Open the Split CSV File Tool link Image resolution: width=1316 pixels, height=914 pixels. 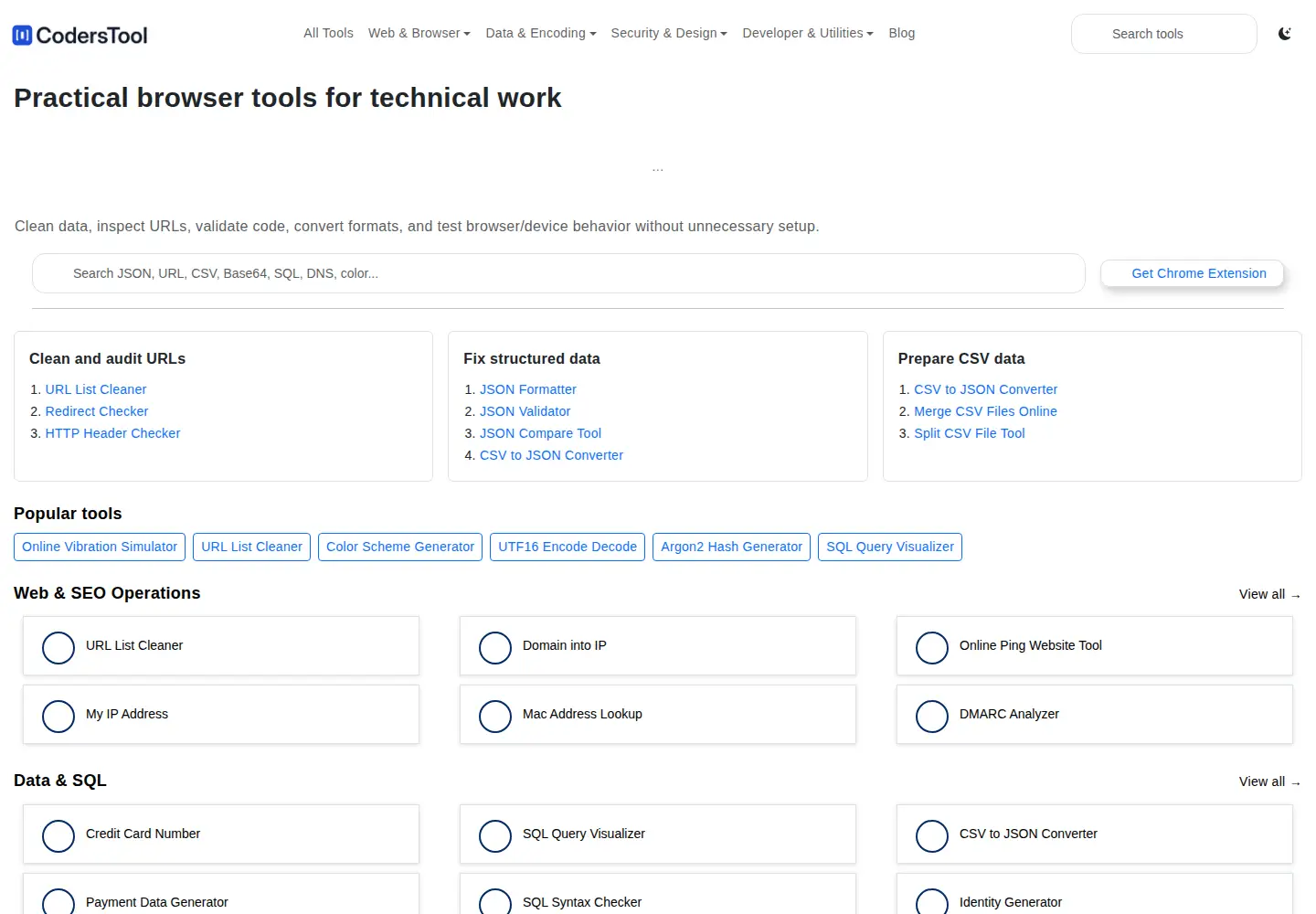[970, 433]
